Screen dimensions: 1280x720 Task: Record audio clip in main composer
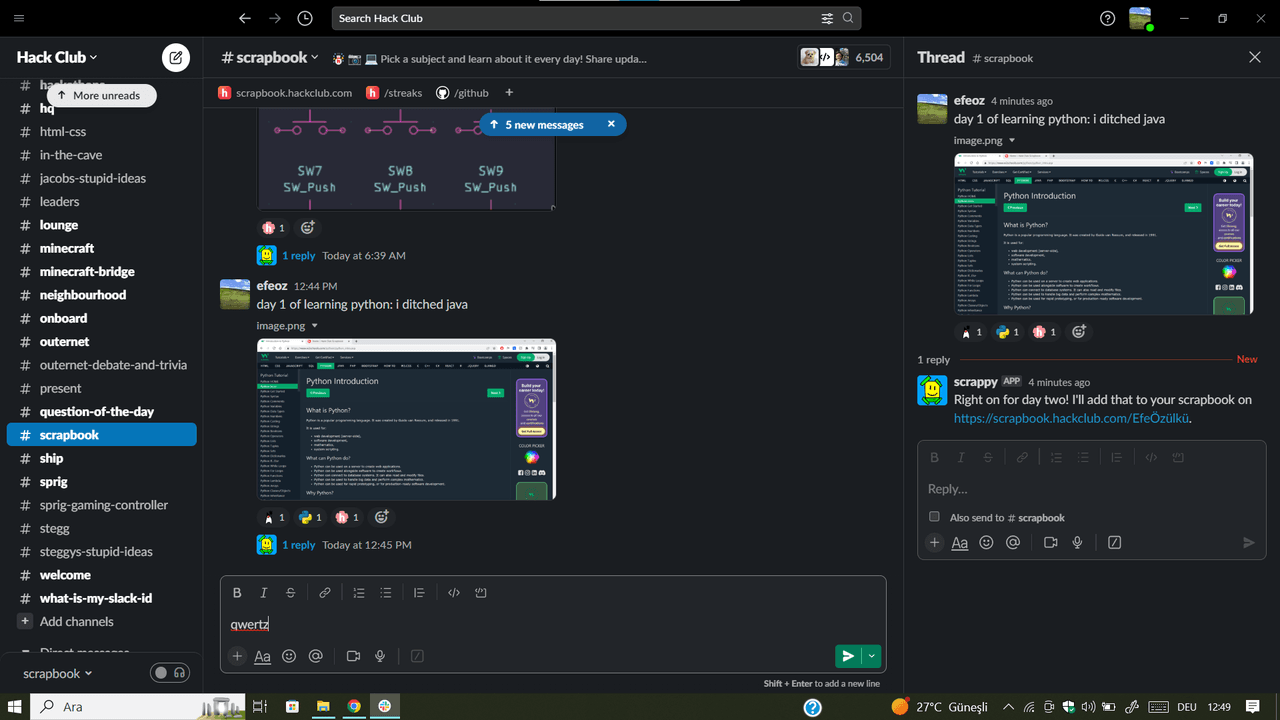(x=380, y=656)
